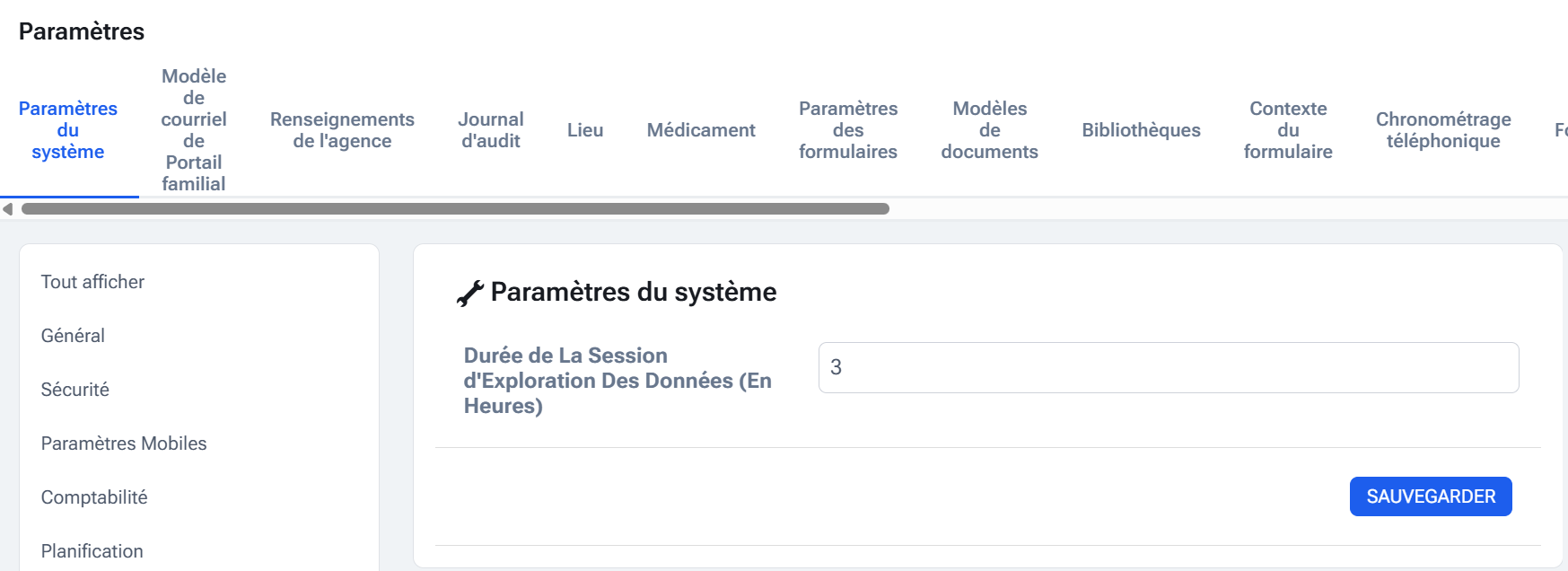Choose Paramètres Mobiles in sidebar
The width and height of the screenshot is (1568, 571).
point(124,444)
